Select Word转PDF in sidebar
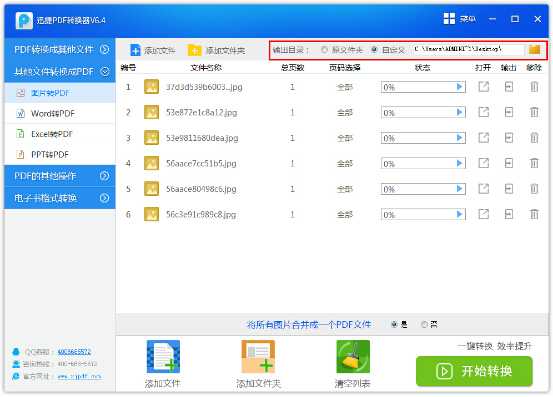 pos(60,114)
